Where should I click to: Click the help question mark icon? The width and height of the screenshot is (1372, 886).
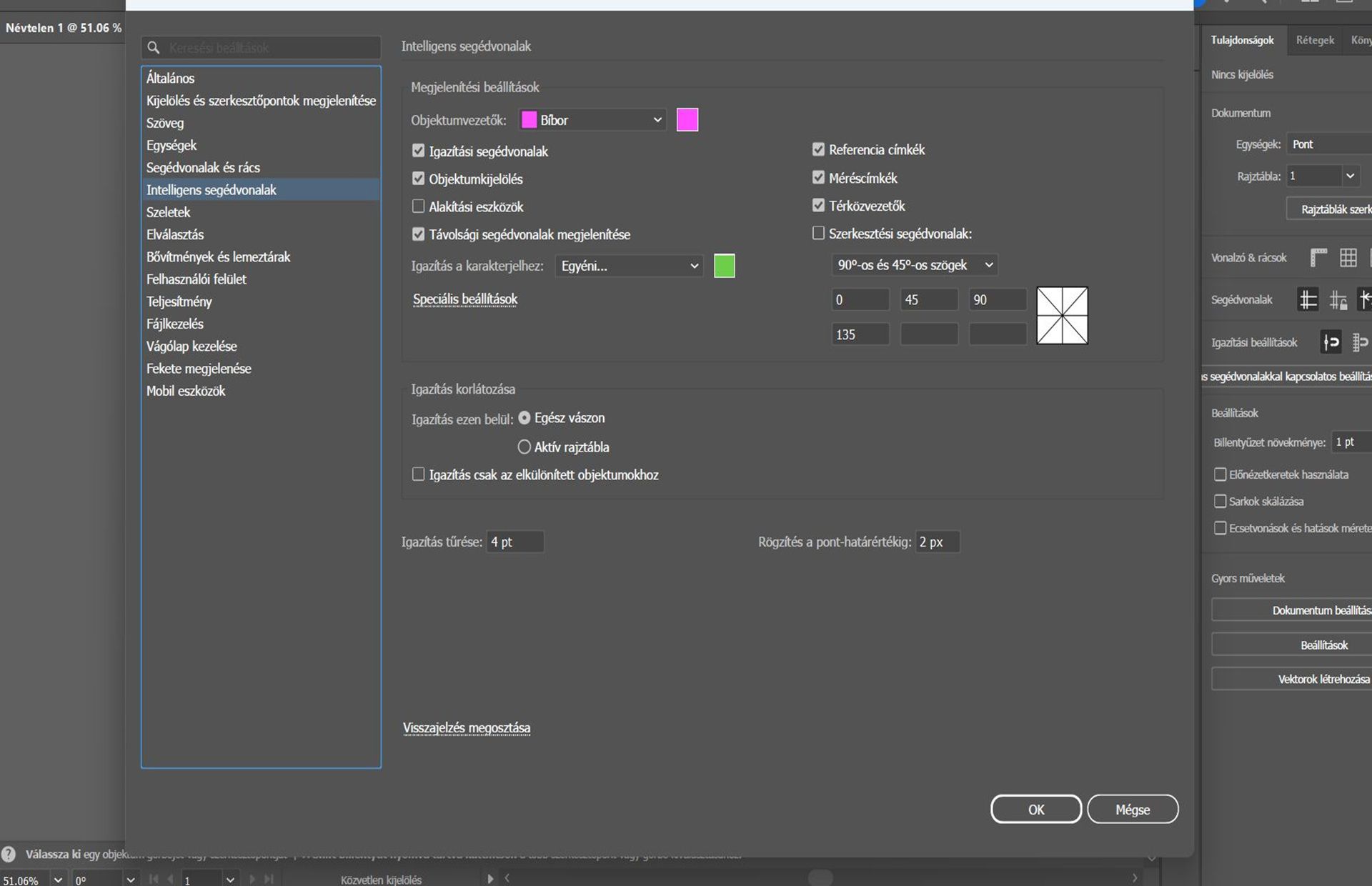click(9, 854)
